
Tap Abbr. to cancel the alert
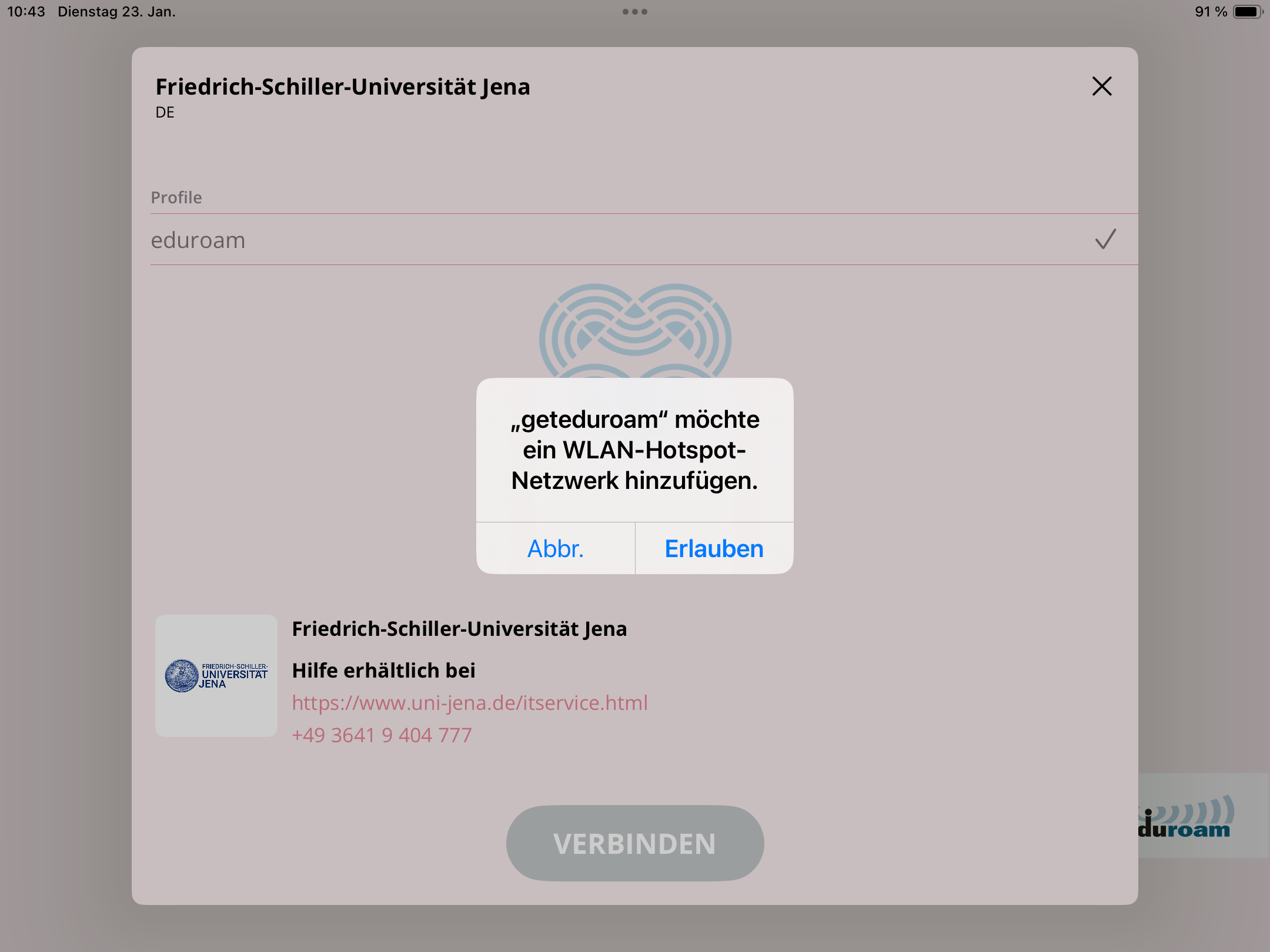[x=556, y=548]
